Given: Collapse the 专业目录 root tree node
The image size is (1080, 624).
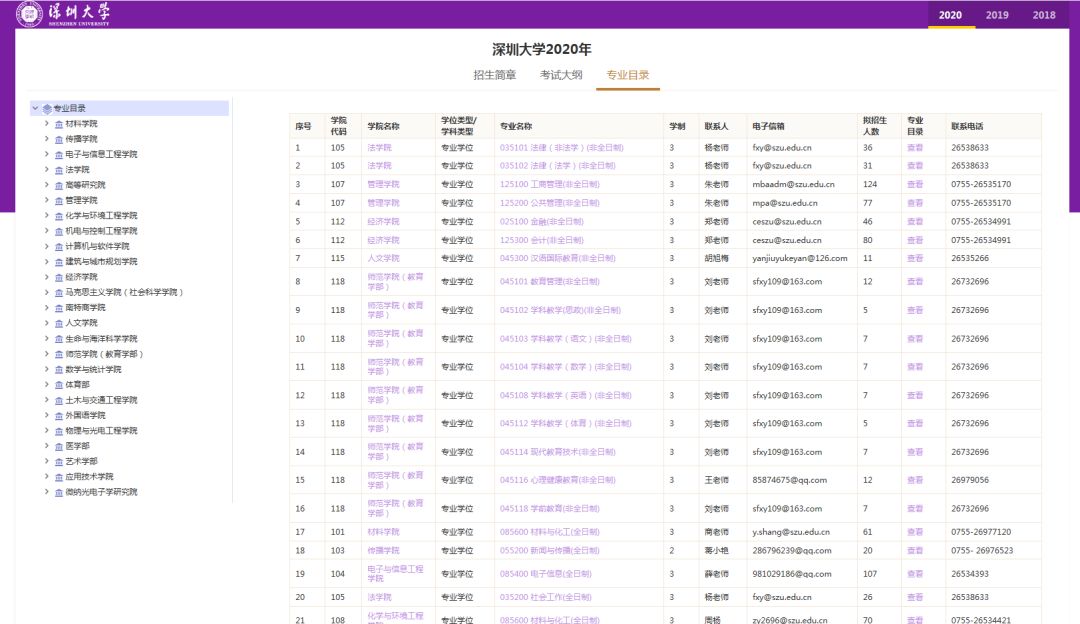Looking at the screenshot, I should point(35,108).
